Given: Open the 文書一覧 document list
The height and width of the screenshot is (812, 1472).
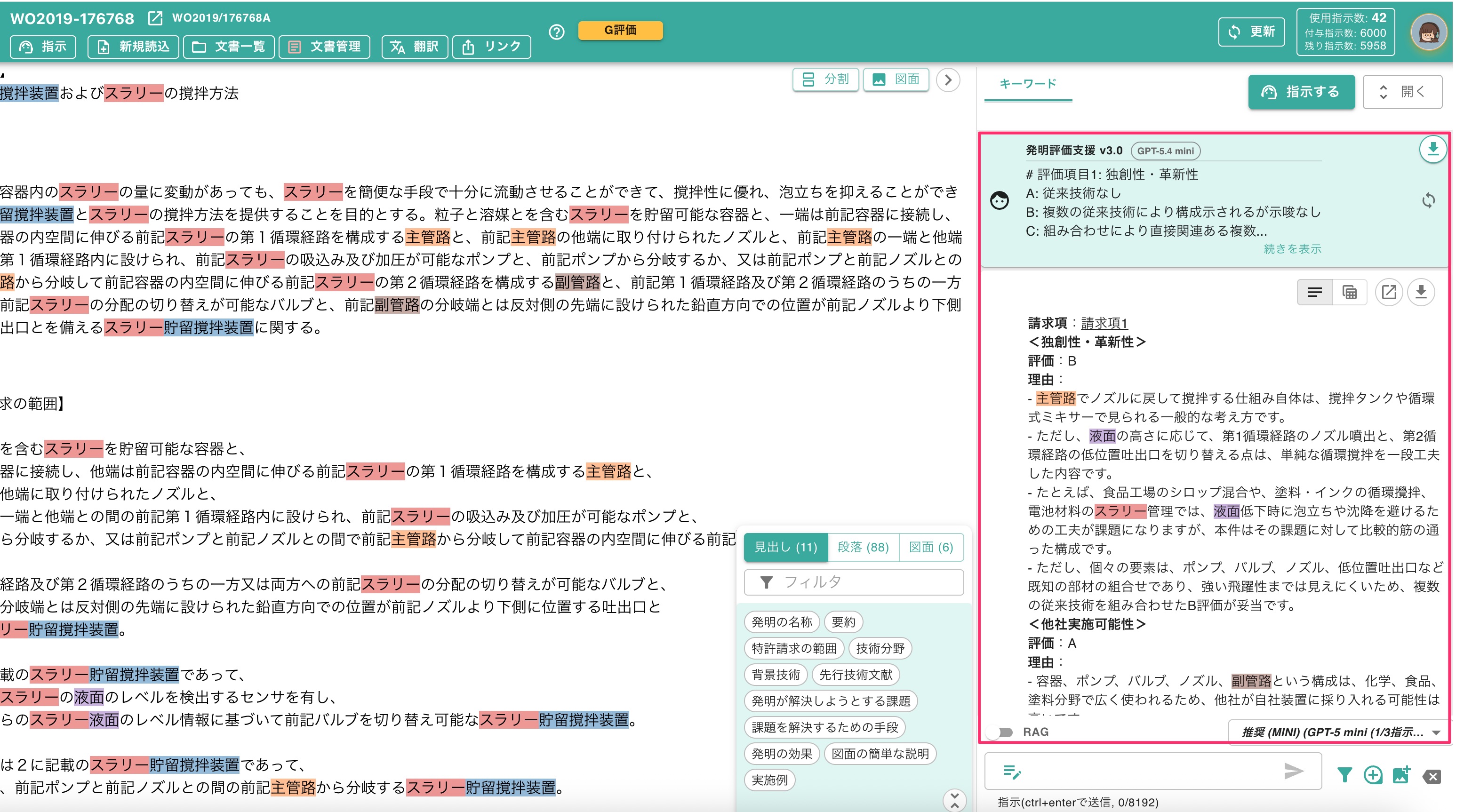Looking at the screenshot, I should pos(229,46).
